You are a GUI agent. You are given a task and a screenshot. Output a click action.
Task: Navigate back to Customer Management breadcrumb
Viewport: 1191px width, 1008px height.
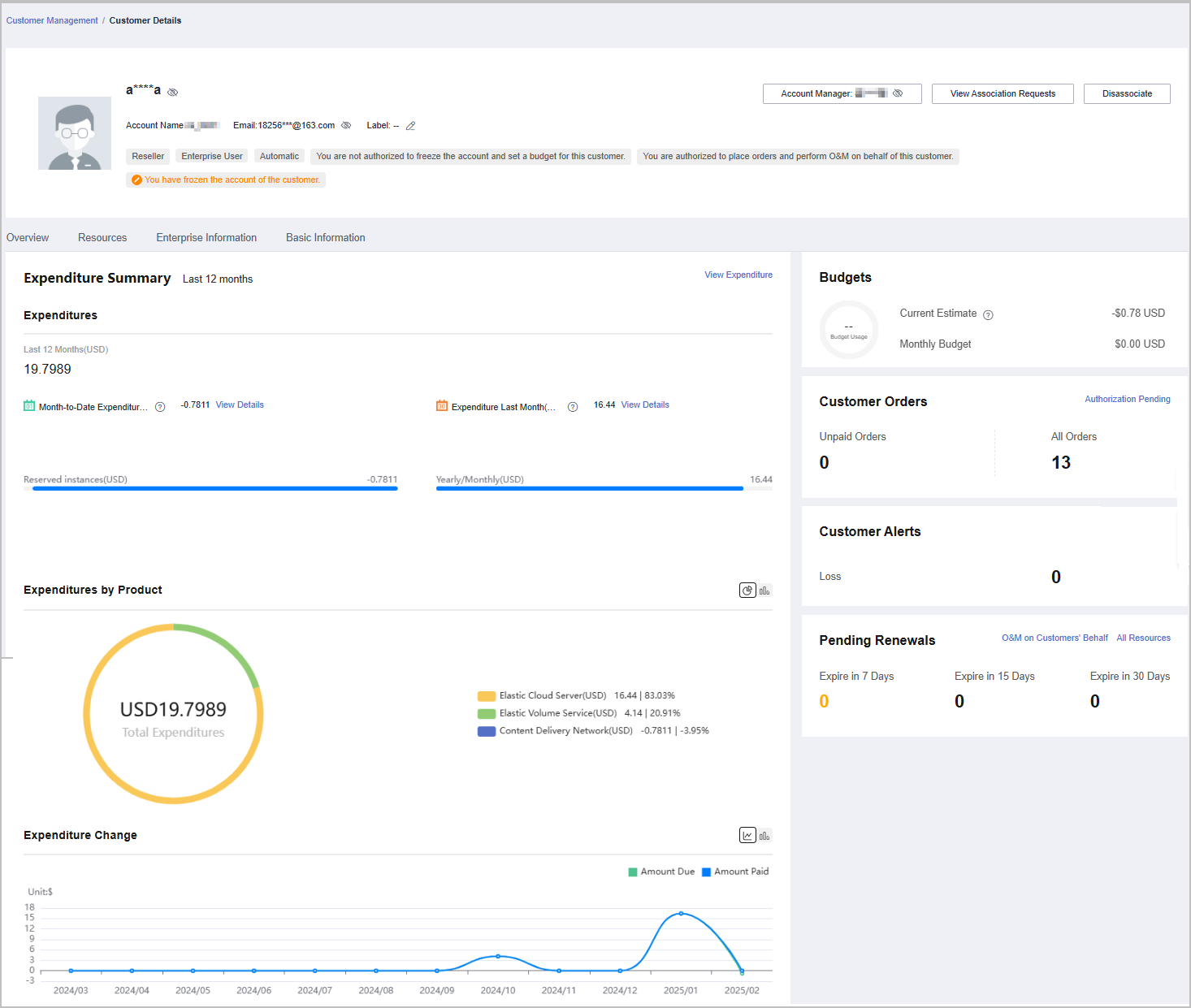point(52,21)
